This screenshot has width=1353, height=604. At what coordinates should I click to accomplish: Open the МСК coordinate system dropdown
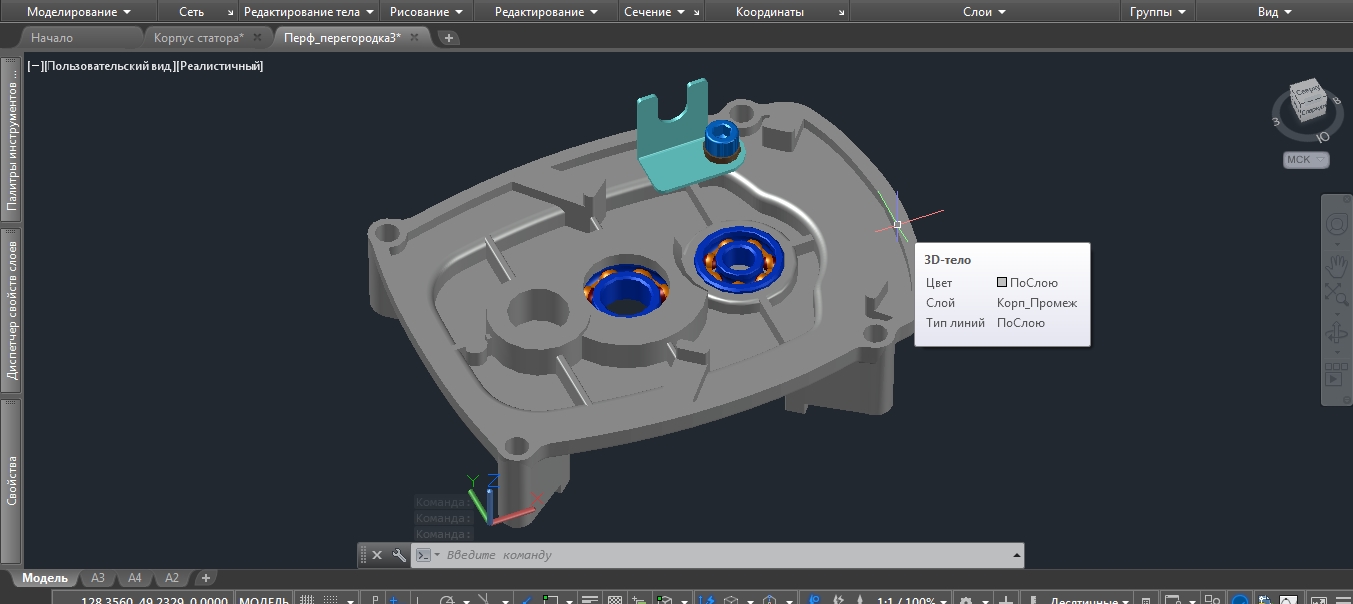pos(1306,160)
